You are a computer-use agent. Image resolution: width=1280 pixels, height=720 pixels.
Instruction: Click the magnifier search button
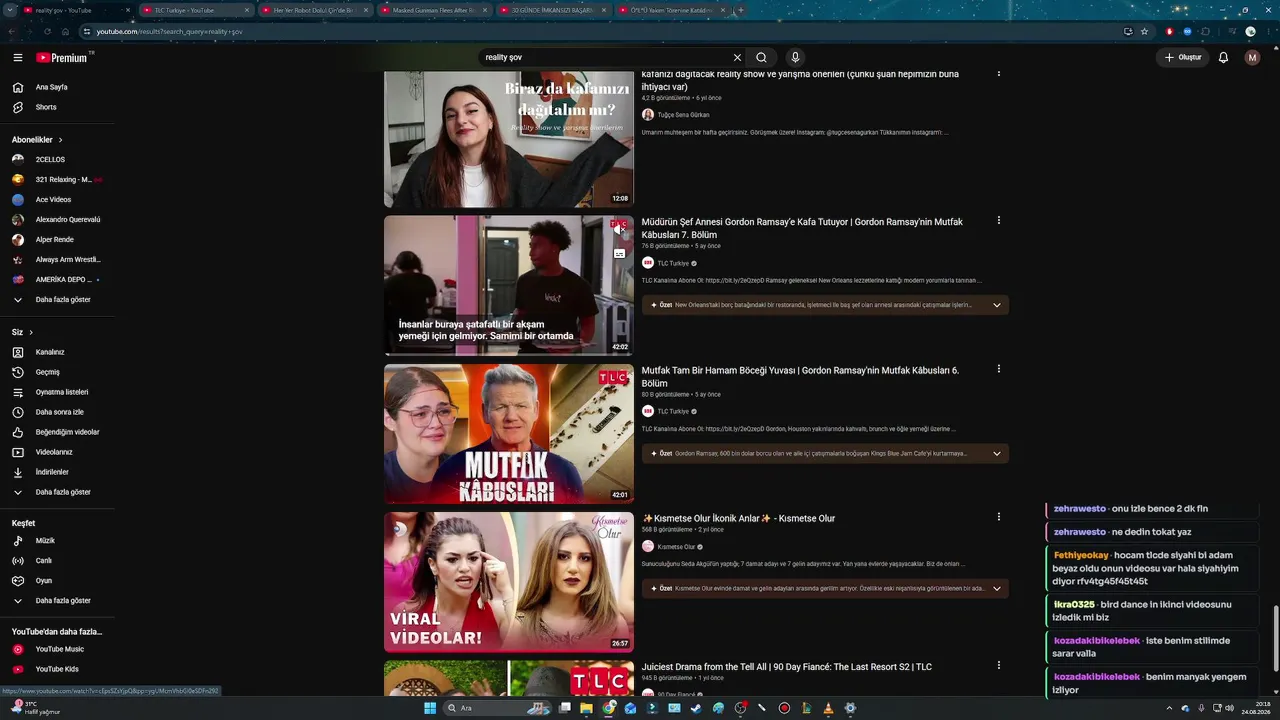(x=761, y=58)
